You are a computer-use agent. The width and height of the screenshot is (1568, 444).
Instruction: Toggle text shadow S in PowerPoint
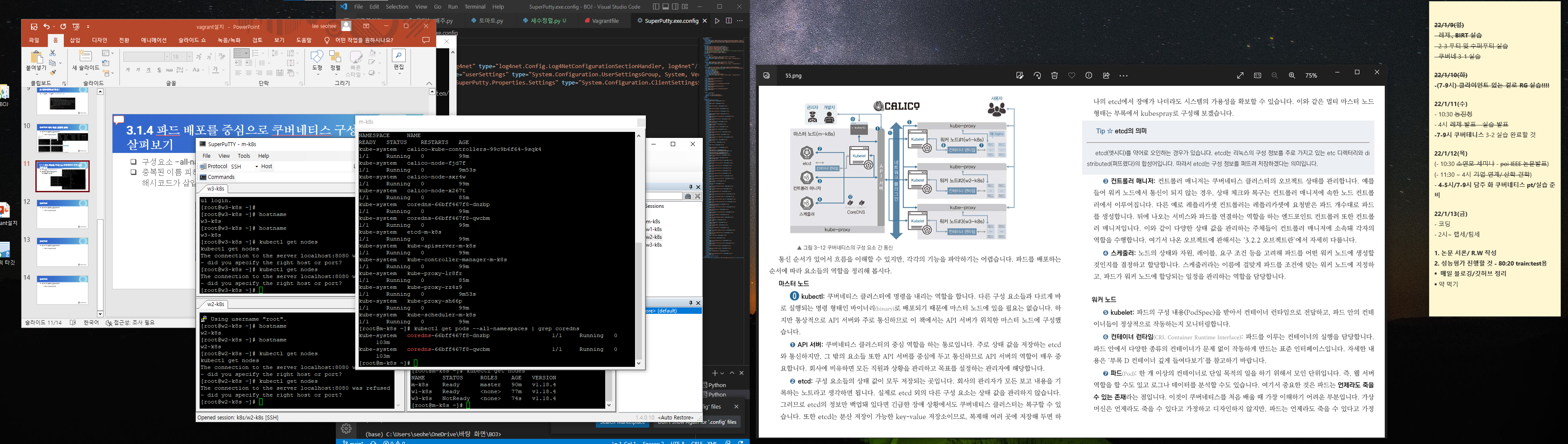(x=159, y=70)
